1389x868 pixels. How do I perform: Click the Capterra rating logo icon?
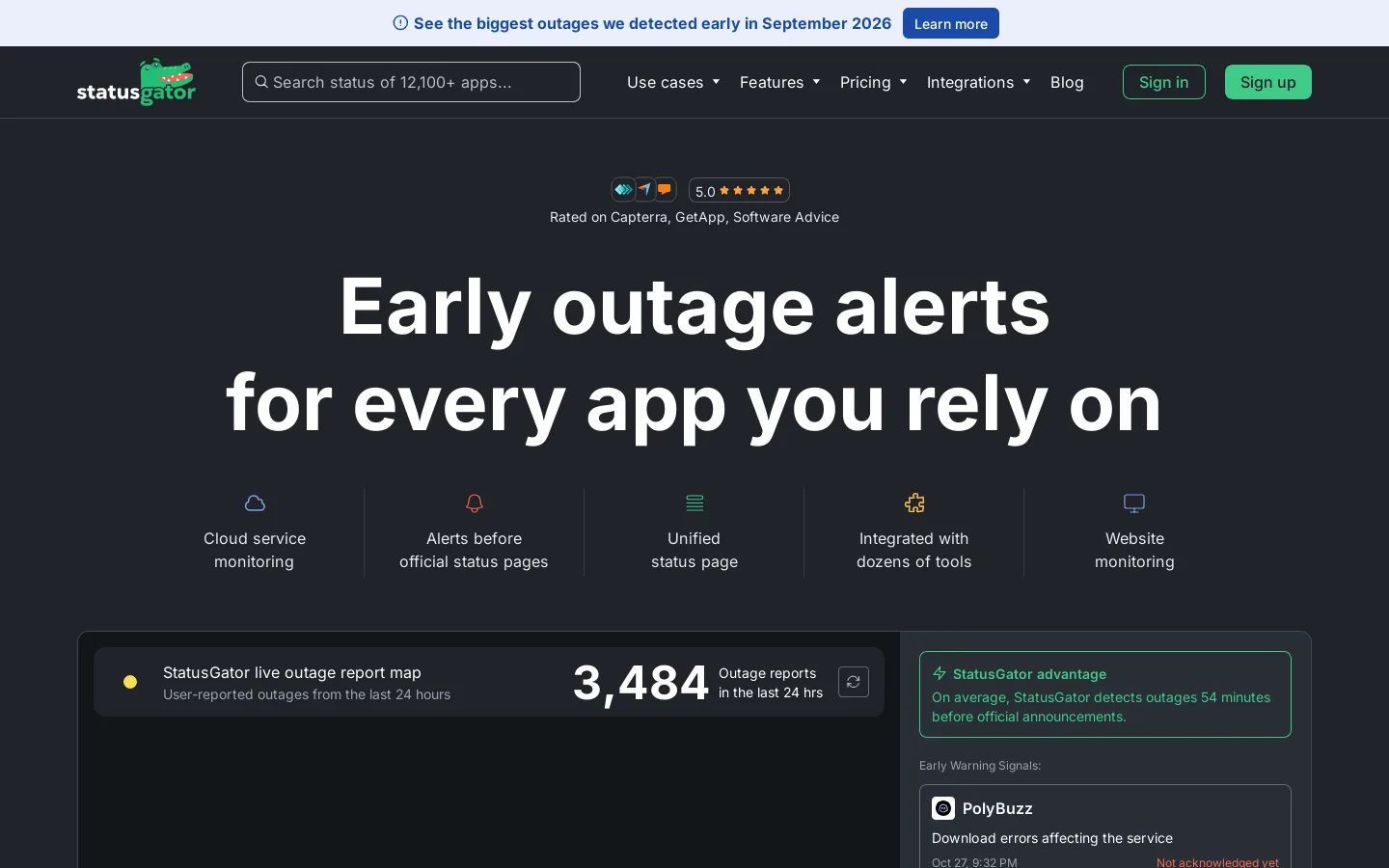[x=623, y=189]
